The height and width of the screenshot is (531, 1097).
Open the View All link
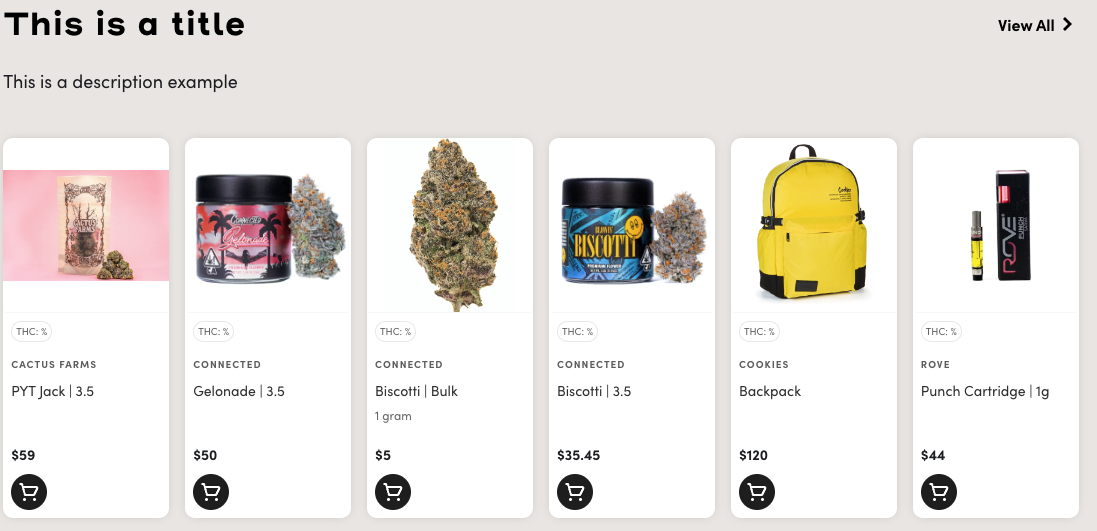tap(1035, 25)
